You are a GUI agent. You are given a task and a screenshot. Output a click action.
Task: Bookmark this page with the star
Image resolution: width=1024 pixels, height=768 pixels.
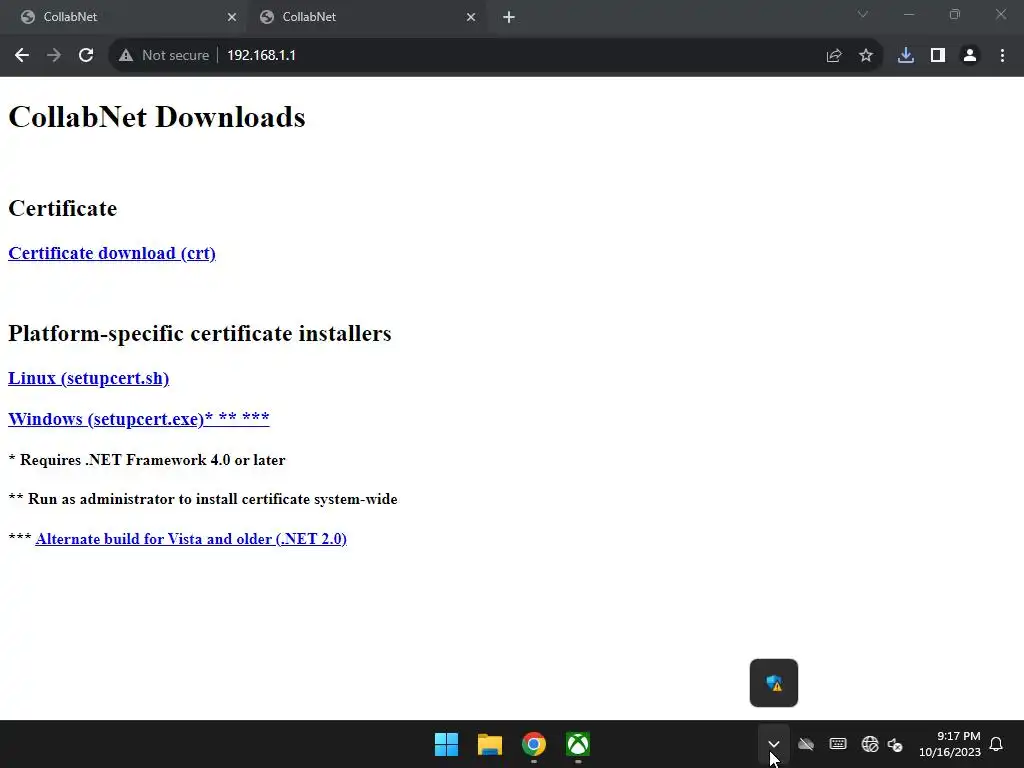866,56
